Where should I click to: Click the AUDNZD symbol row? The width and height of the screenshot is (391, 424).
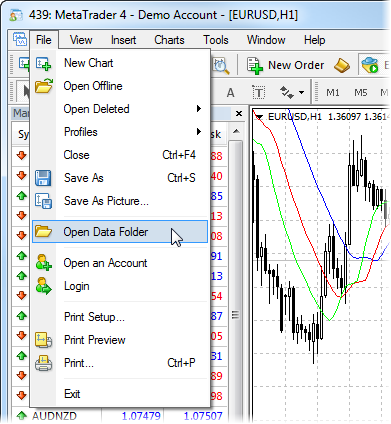tap(120, 416)
